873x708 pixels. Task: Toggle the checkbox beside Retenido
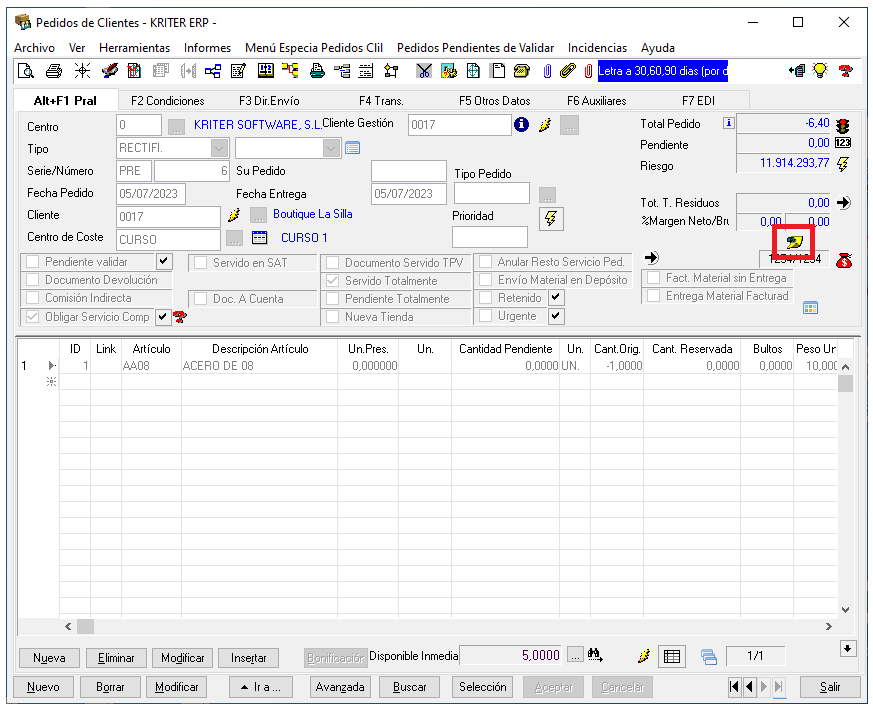pyautogui.click(x=557, y=298)
